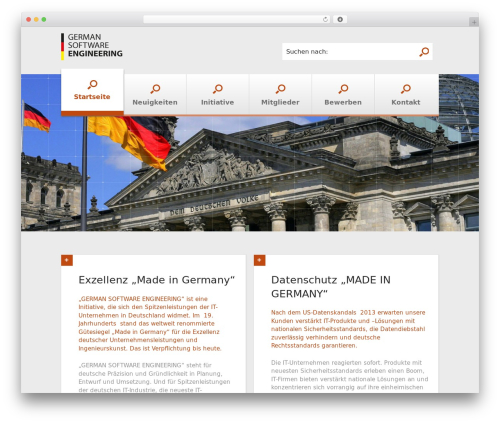
Task: Reload the page with the browser refresh icon
Action: tap(325, 20)
